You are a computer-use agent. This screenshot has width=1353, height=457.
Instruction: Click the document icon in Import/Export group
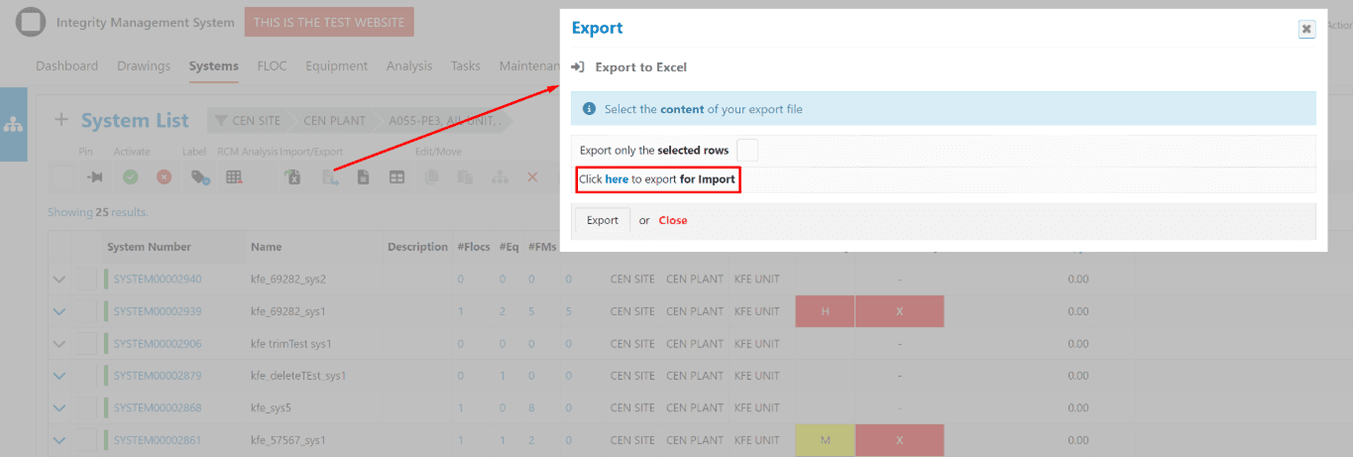click(363, 177)
